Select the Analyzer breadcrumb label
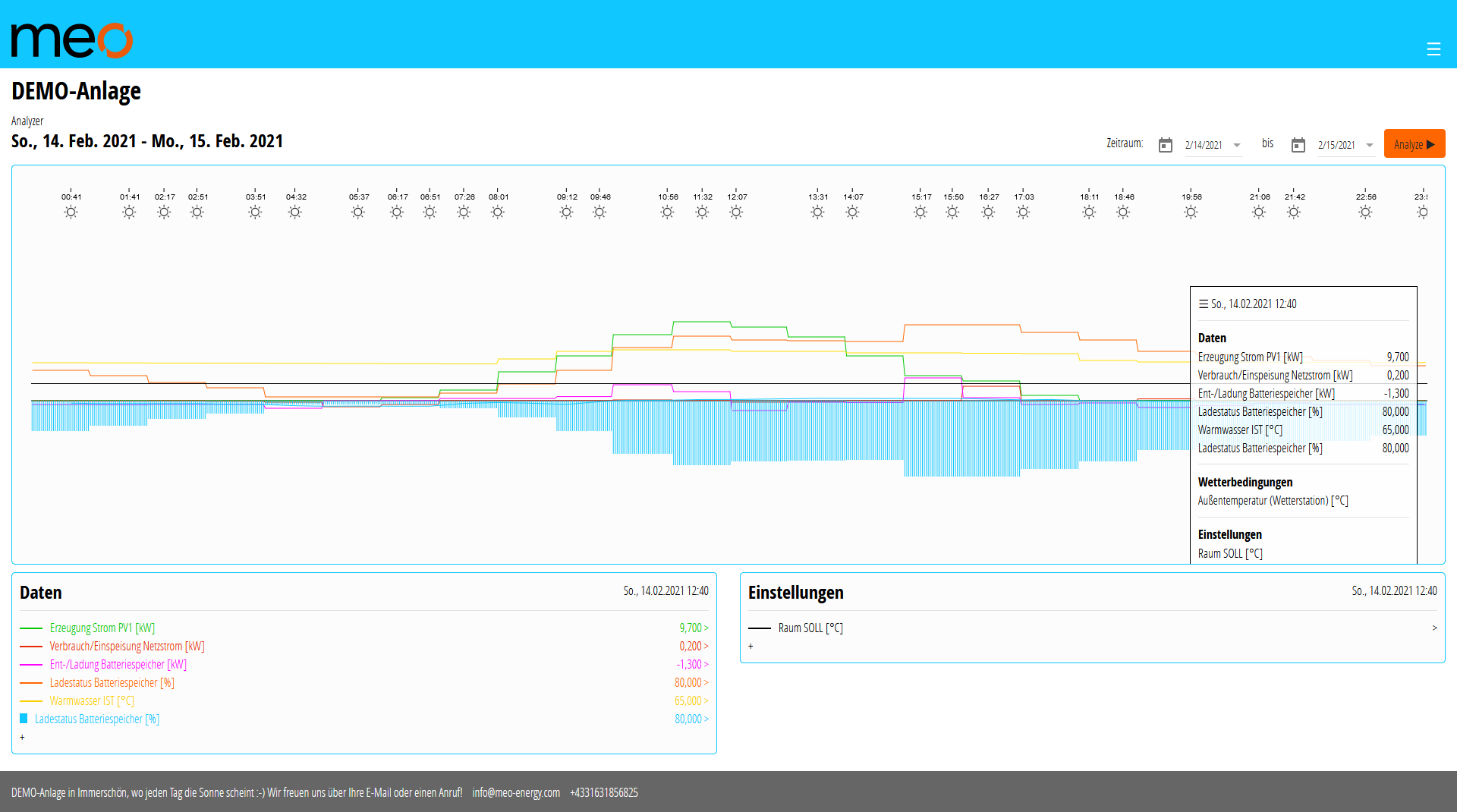Viewport: 1457px width, 812px height. [27, 121]
